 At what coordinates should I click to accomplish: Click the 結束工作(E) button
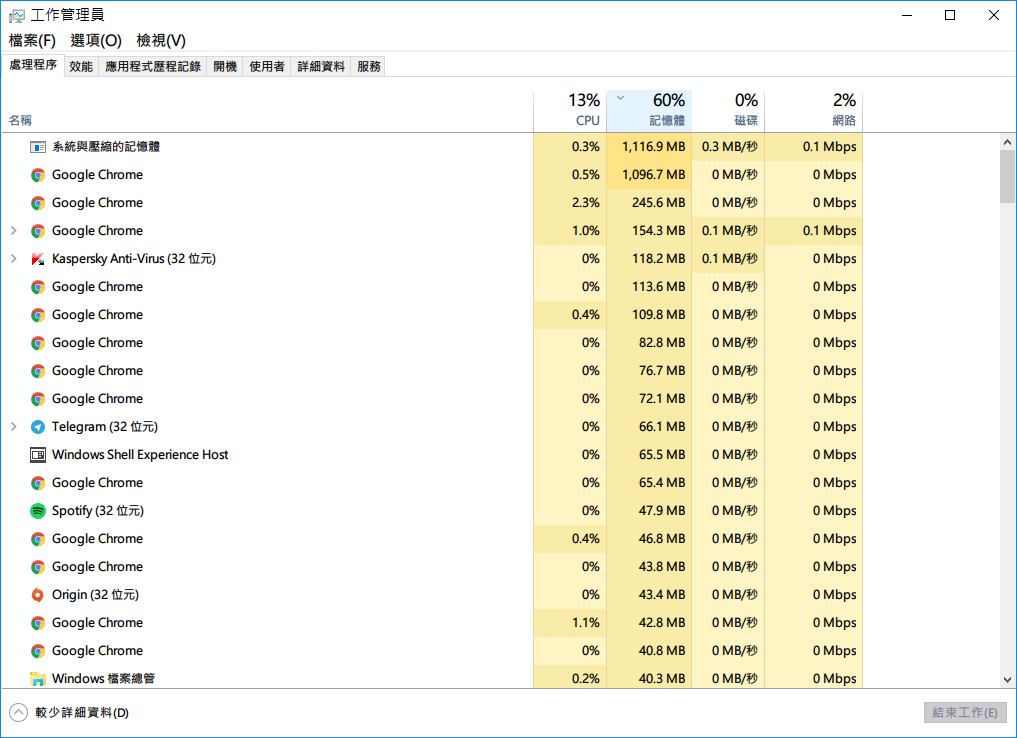[965, 713]
